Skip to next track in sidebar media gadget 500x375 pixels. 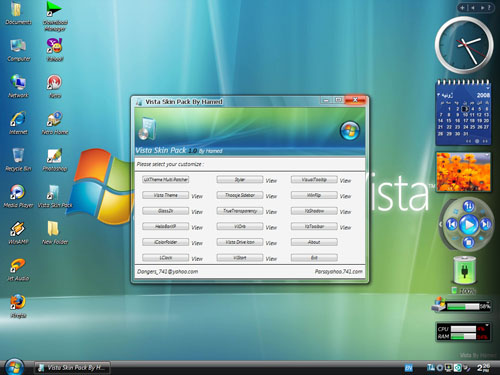point(485,224)
